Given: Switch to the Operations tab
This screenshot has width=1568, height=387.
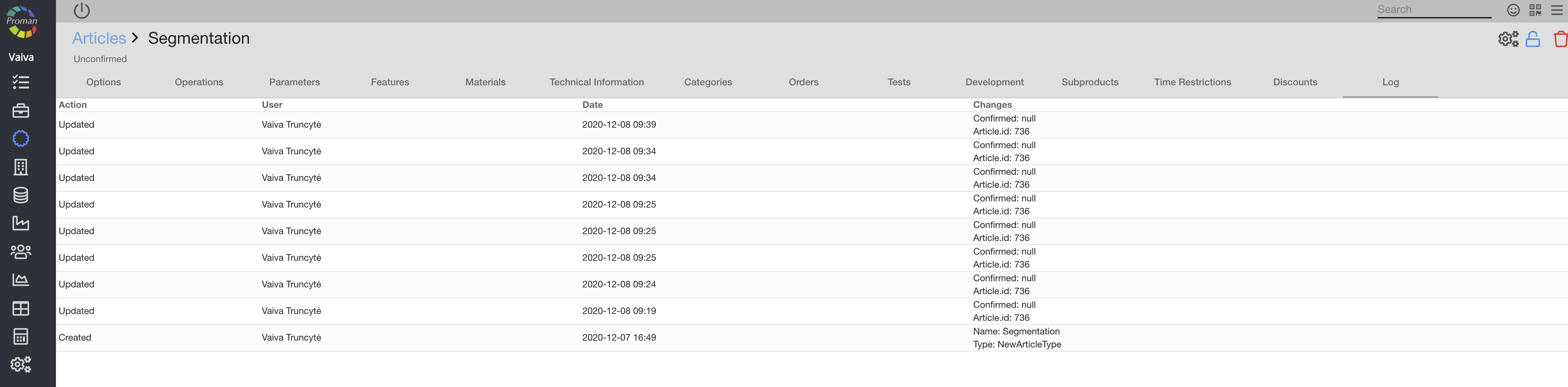Looking at the screenshot, I should pos(198,82).
